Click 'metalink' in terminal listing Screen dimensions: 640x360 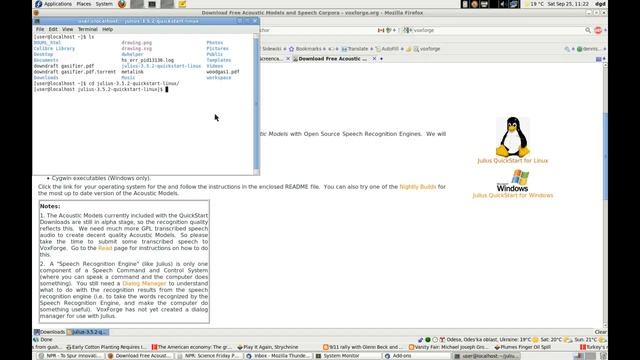point(132,72)
